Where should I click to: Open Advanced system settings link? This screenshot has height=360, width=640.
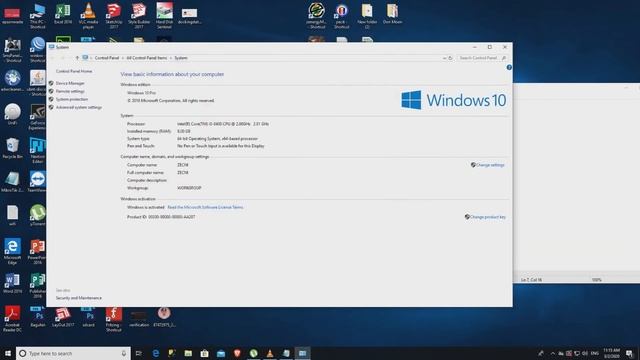pos(79,107)
